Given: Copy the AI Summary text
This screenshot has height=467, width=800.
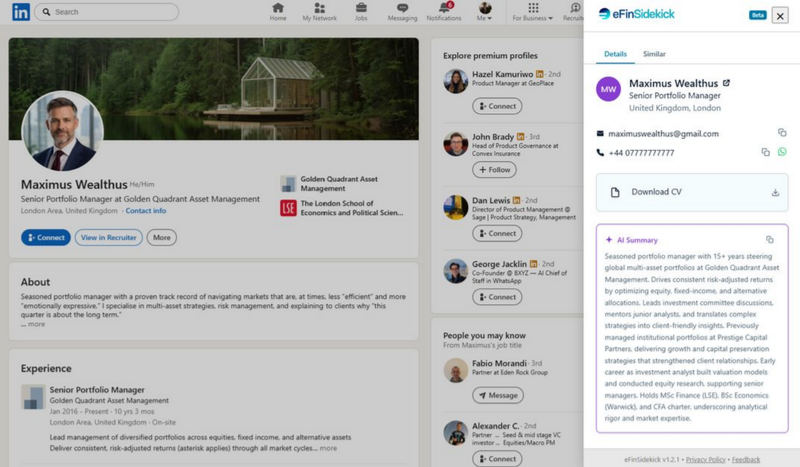Looking at the screenshot, I should click(769, 239).
